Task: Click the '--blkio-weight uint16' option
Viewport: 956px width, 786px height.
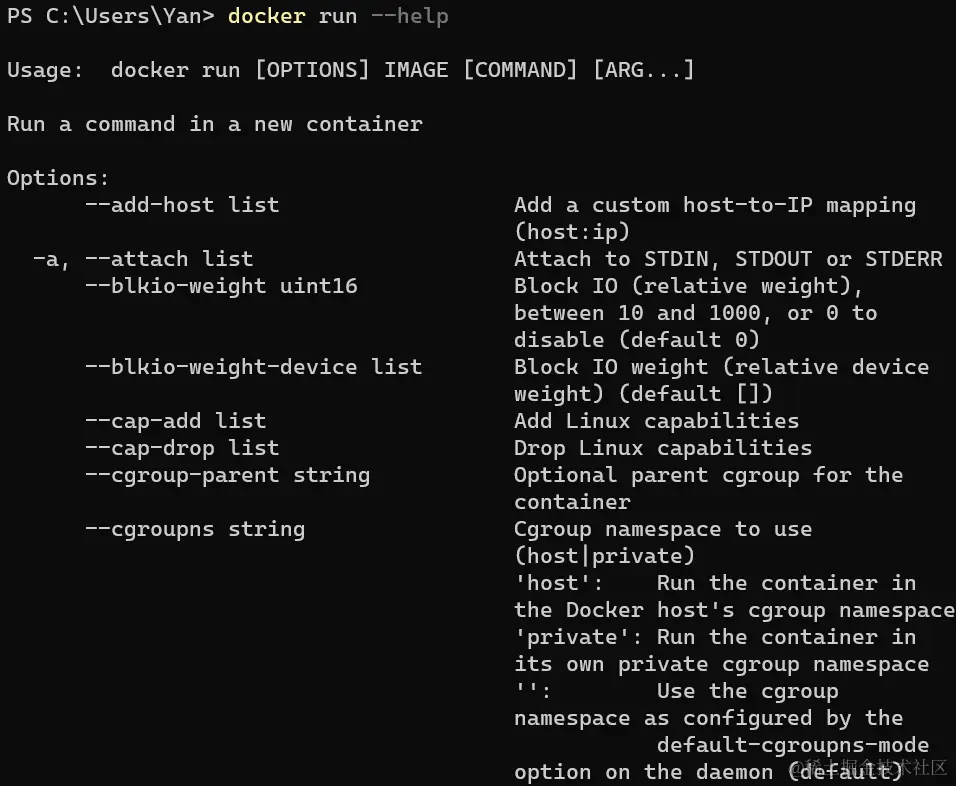Action: (221, 286)
